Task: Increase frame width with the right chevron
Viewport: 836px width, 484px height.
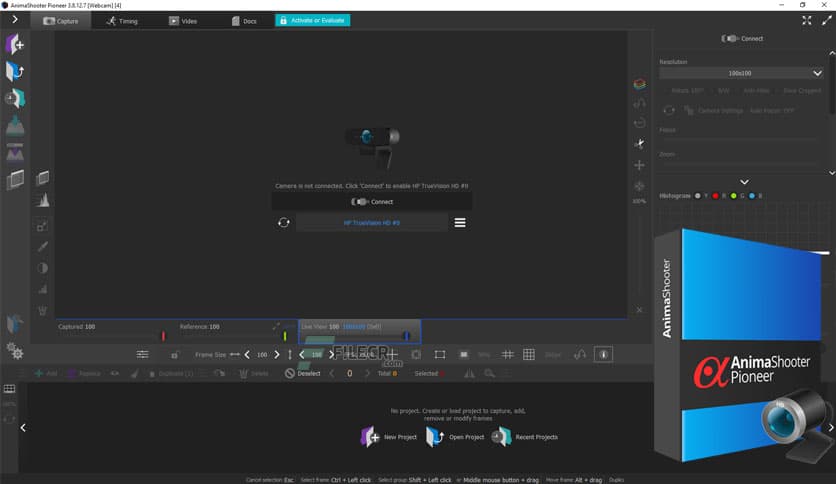Action: pyautogui.click(x=277, y=354)
